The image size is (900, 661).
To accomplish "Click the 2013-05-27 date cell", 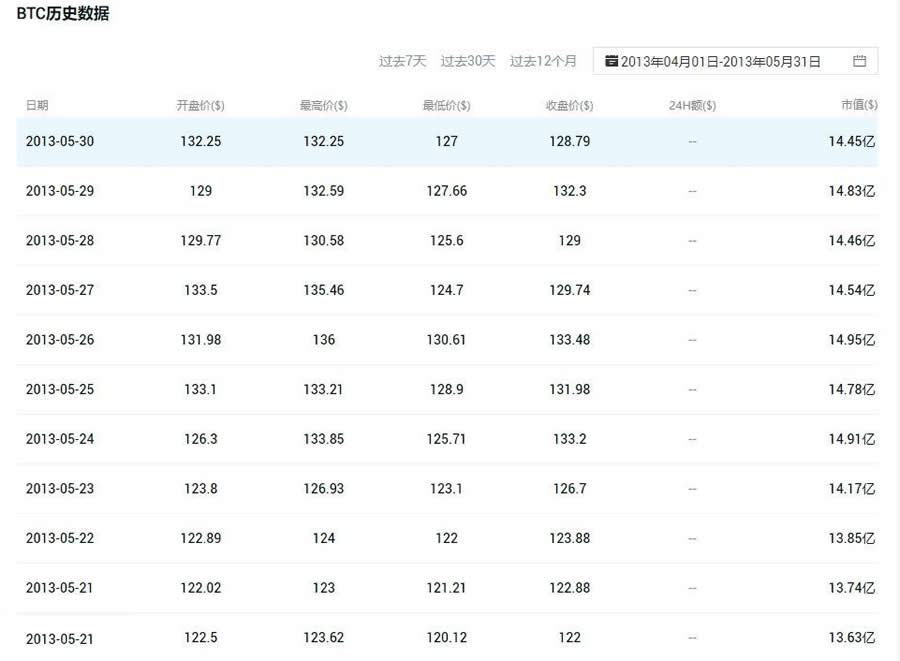I will tap(60, 290).
